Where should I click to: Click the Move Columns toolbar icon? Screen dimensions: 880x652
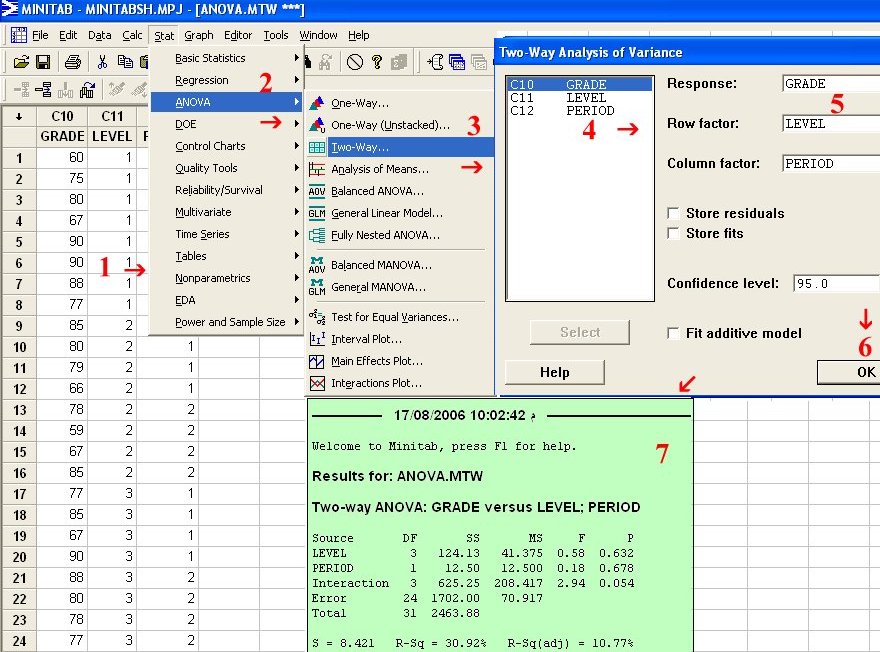click(87, 89)
